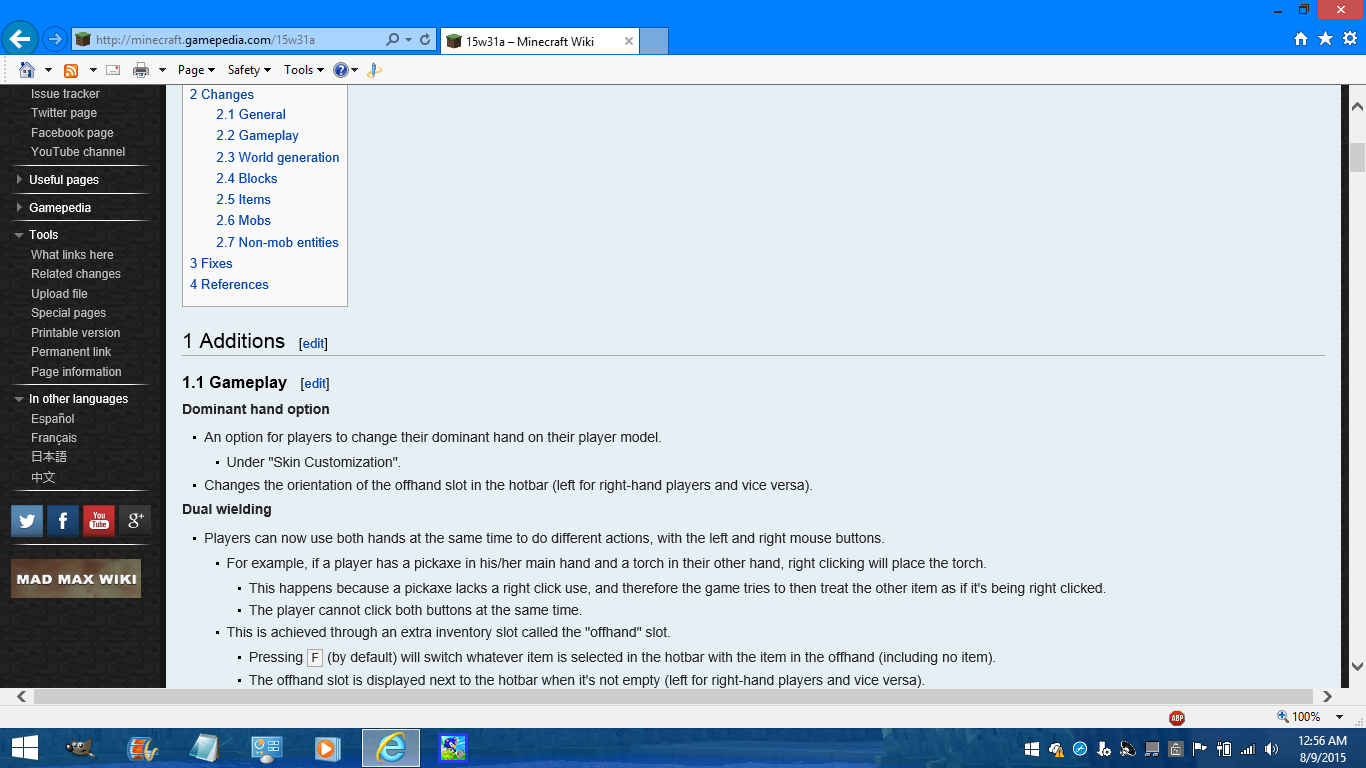
Task: Open the 2.7 Non-mob entities contents link
Action: click(x=277, y=242)
